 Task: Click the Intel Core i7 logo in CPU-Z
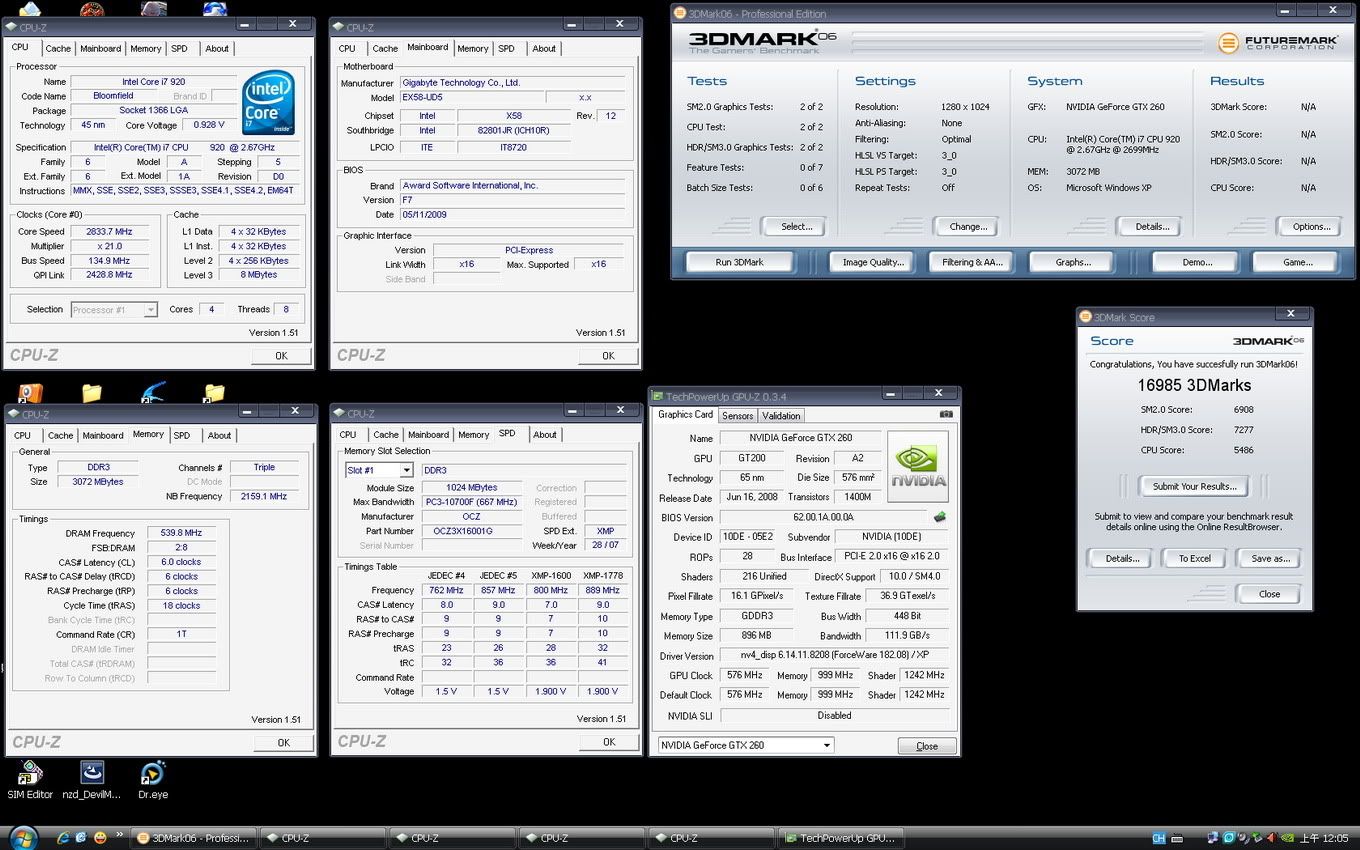tap(268, 101)
